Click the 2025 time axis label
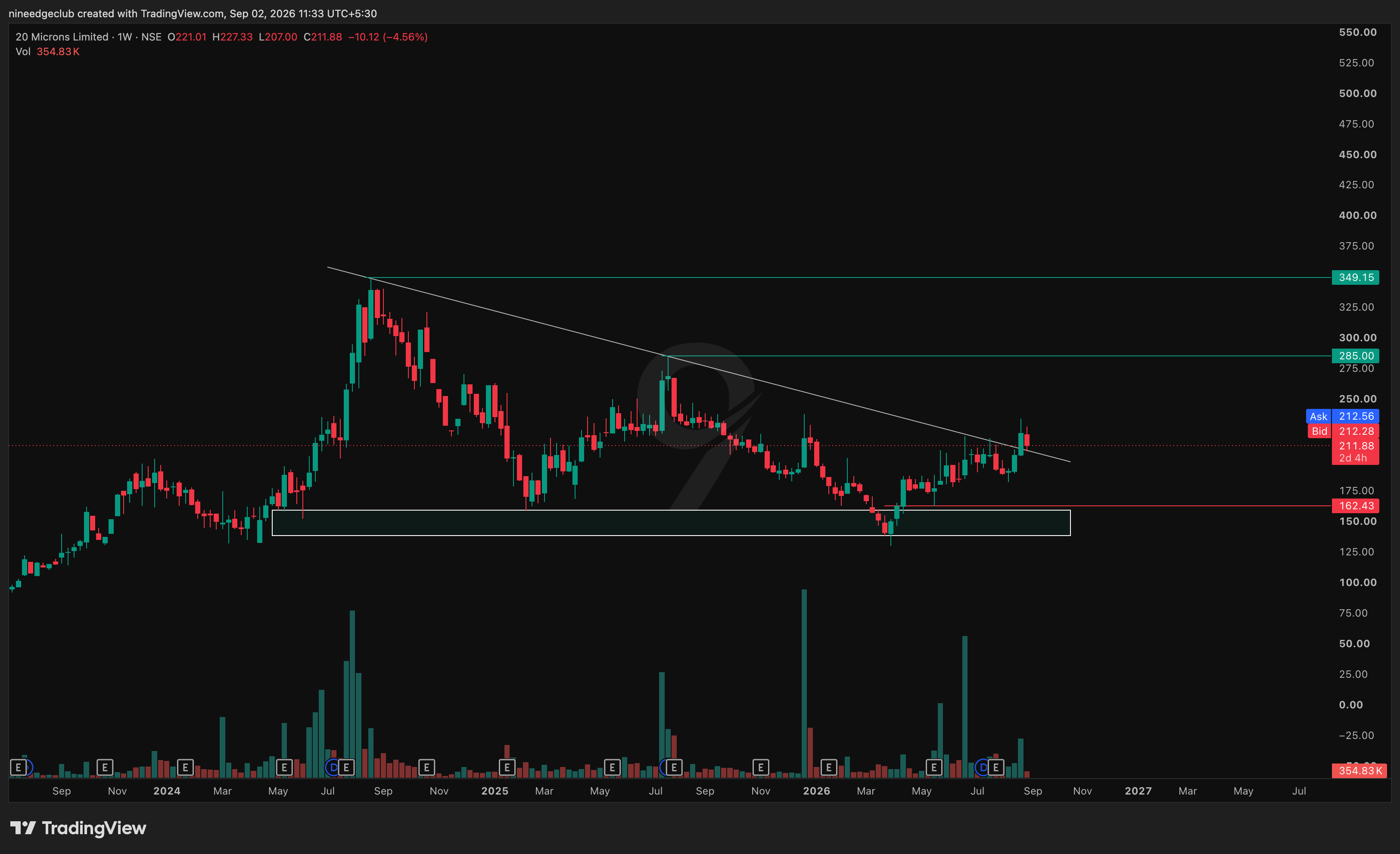The height and width of the screenshot is (854, 1400). tap(495, 791)
